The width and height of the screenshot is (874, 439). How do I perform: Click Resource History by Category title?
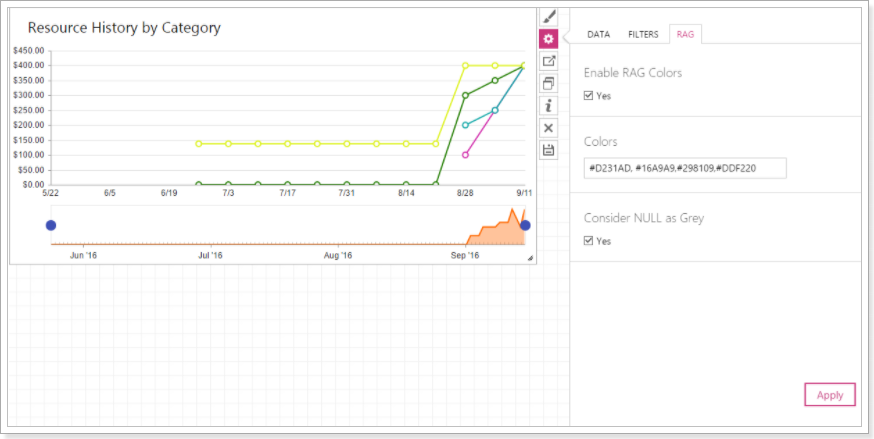(x=124, y=28)
